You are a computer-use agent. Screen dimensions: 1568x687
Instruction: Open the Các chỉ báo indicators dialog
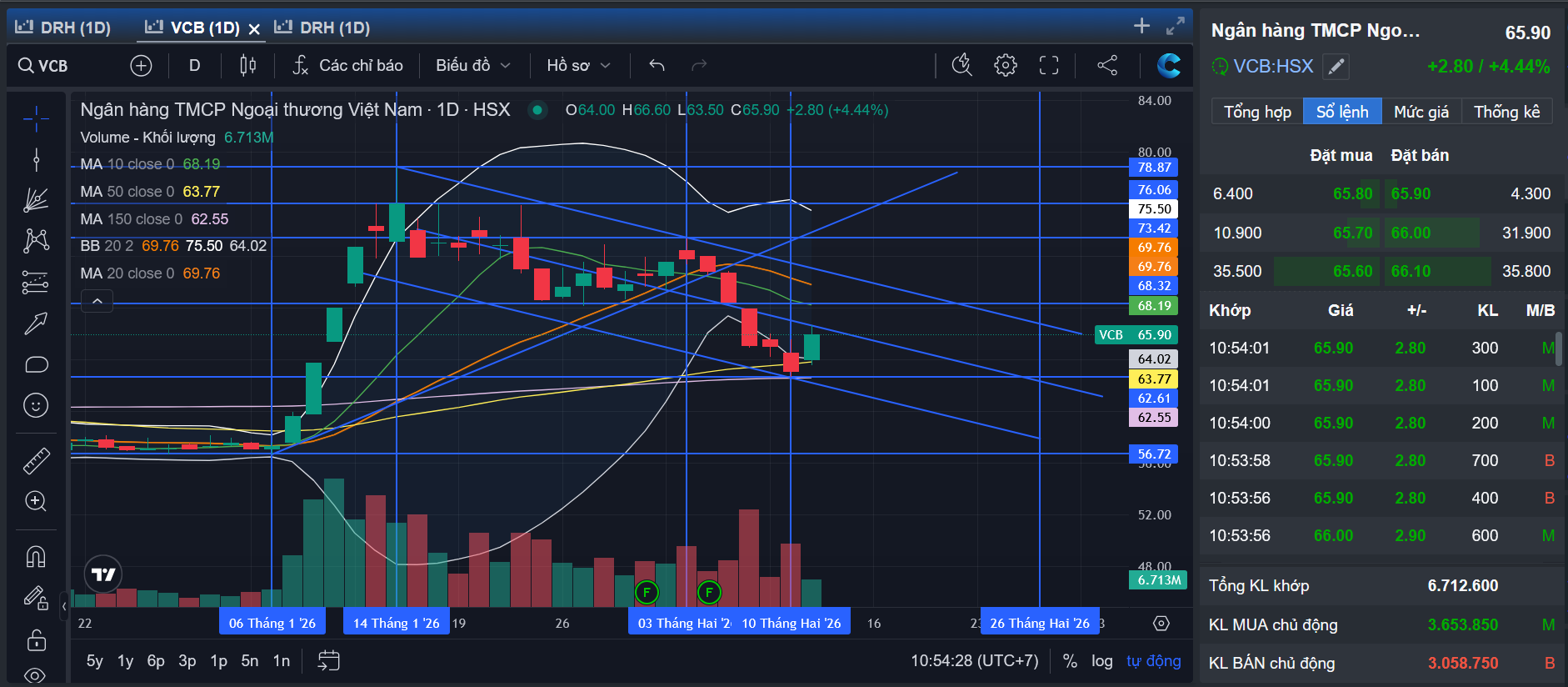point(347,65)
